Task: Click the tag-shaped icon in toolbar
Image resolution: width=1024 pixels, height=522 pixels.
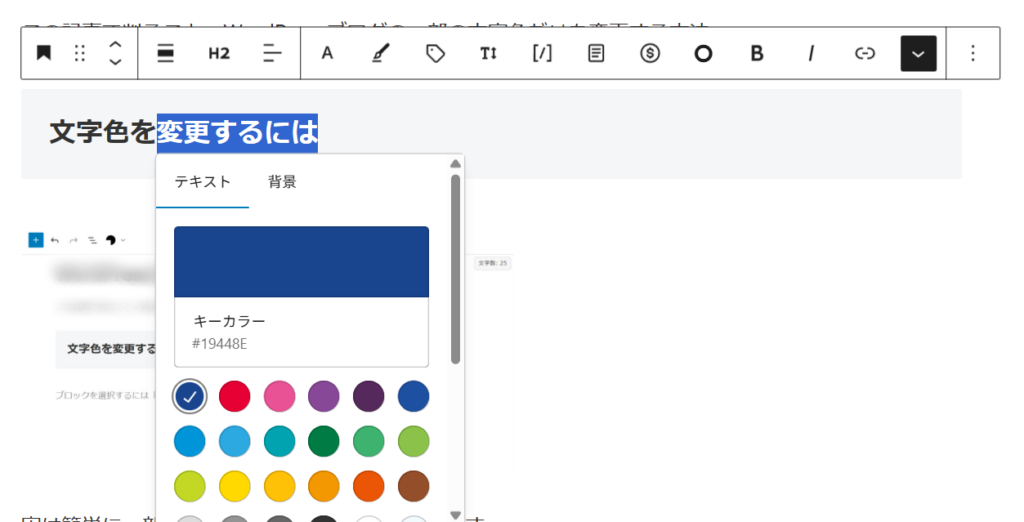Action: pyautogui.click(x=435, y=54)
